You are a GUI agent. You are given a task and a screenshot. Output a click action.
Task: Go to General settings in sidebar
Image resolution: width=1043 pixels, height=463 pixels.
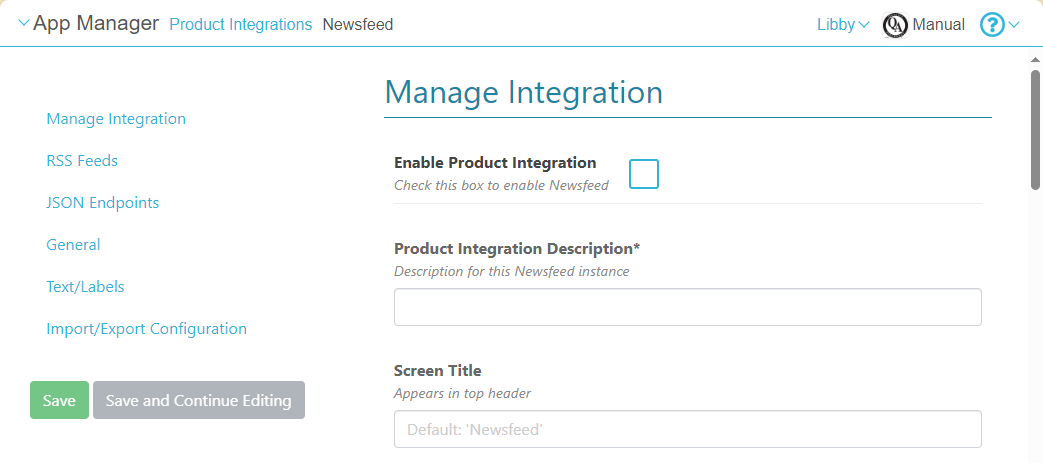[73, 245]
